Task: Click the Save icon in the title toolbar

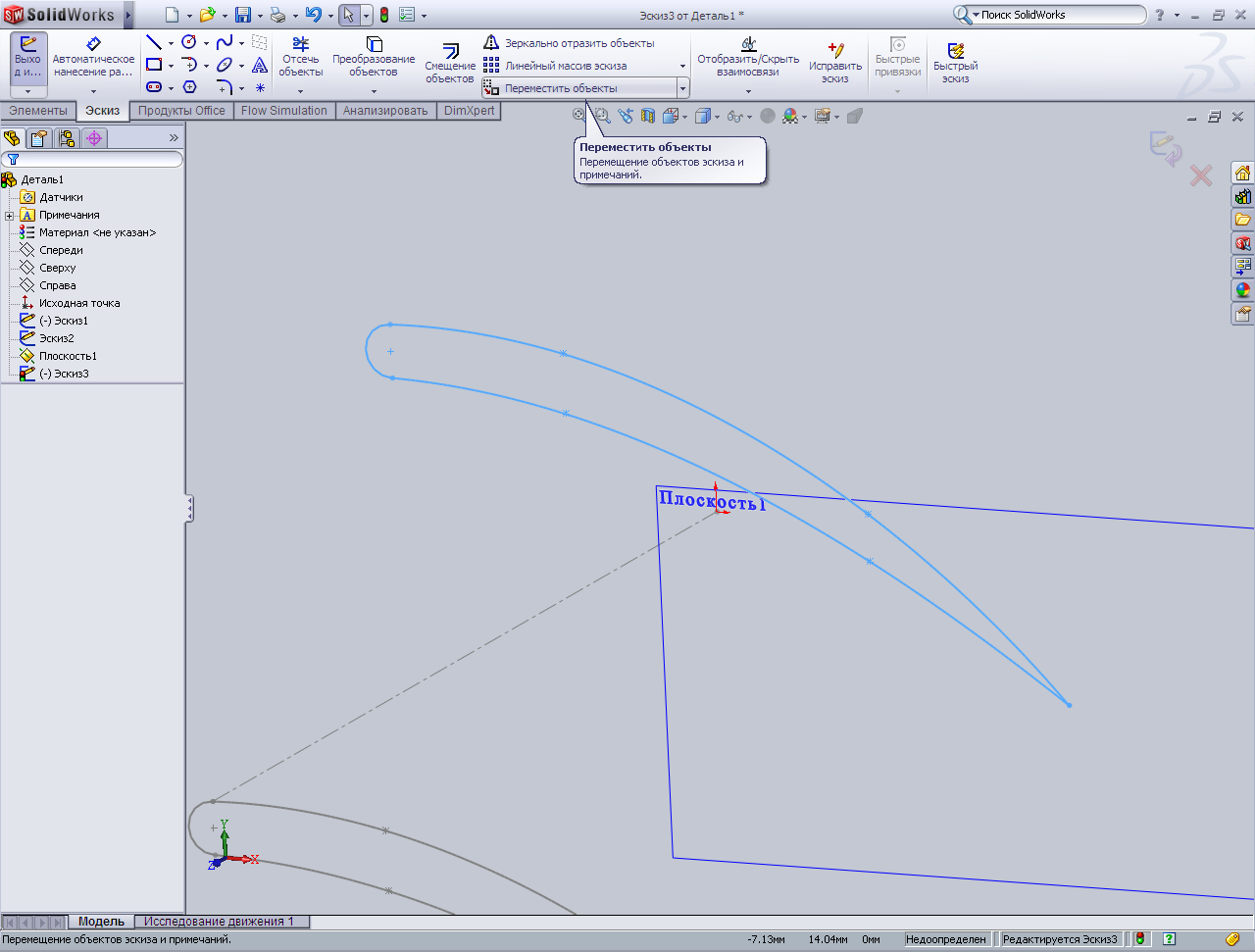Action: click(242, 15)
